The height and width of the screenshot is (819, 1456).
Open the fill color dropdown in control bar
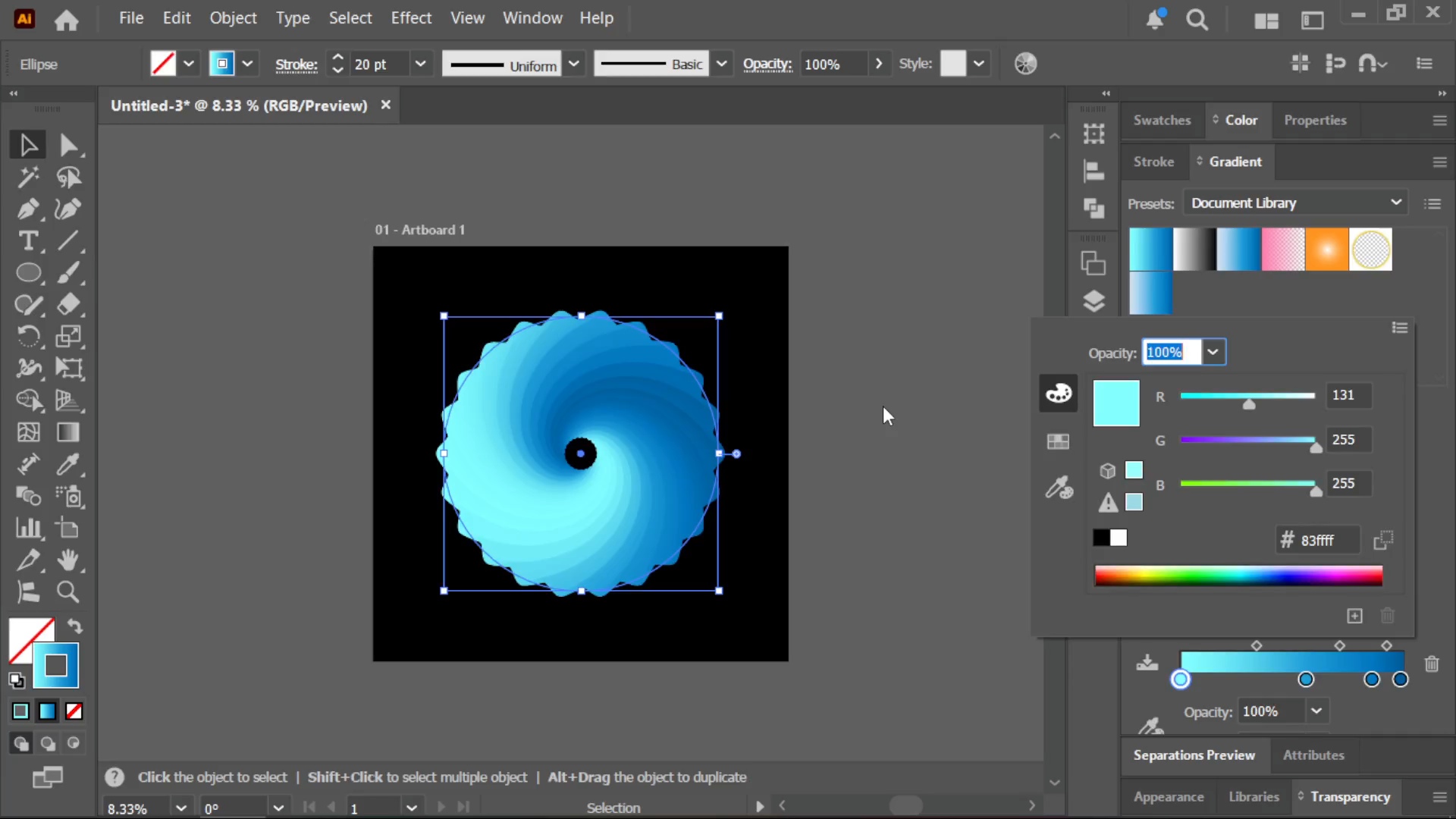point(189,64)
